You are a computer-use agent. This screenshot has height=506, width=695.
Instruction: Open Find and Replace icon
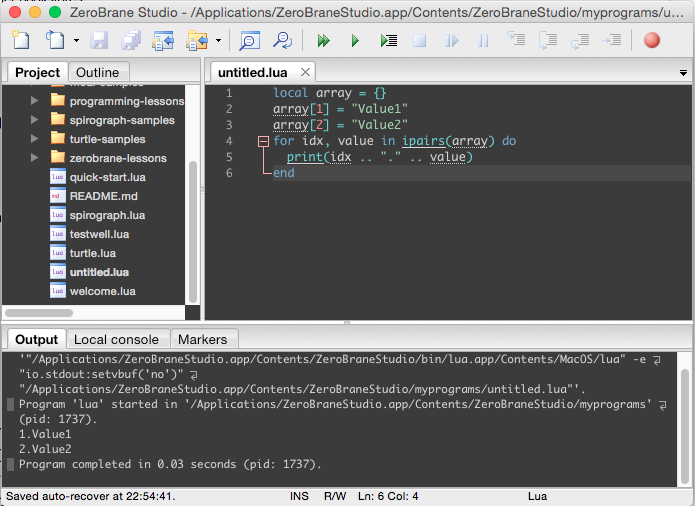click(x=282, y=40)
